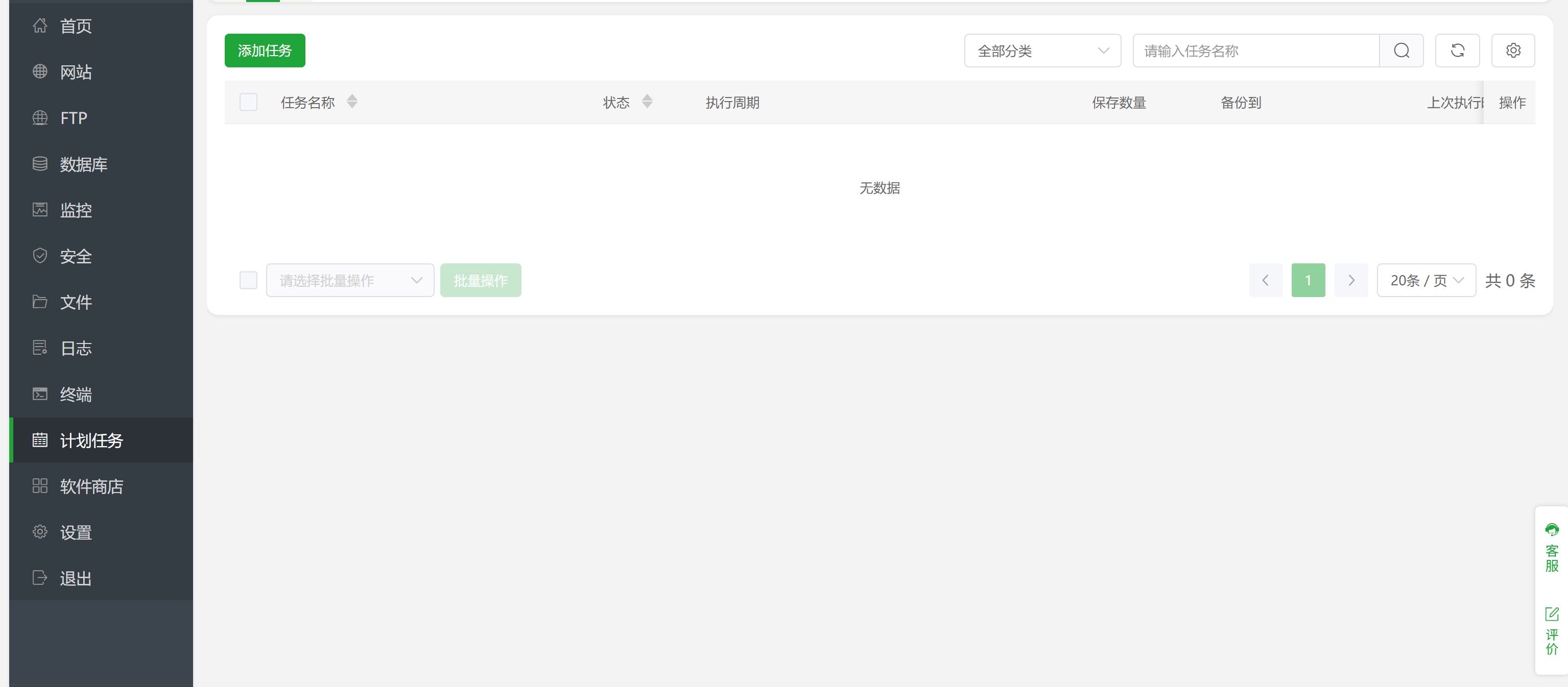Open the 客服 (Support) floating icon

pos(1552,547)
